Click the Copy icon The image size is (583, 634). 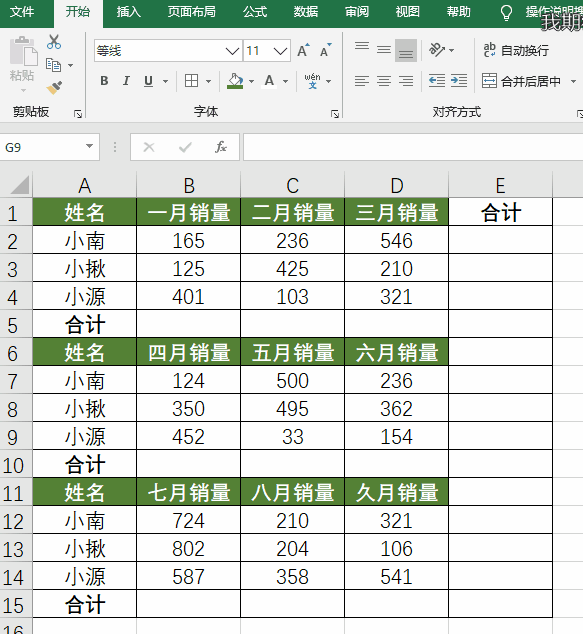[x=53, y=65]
